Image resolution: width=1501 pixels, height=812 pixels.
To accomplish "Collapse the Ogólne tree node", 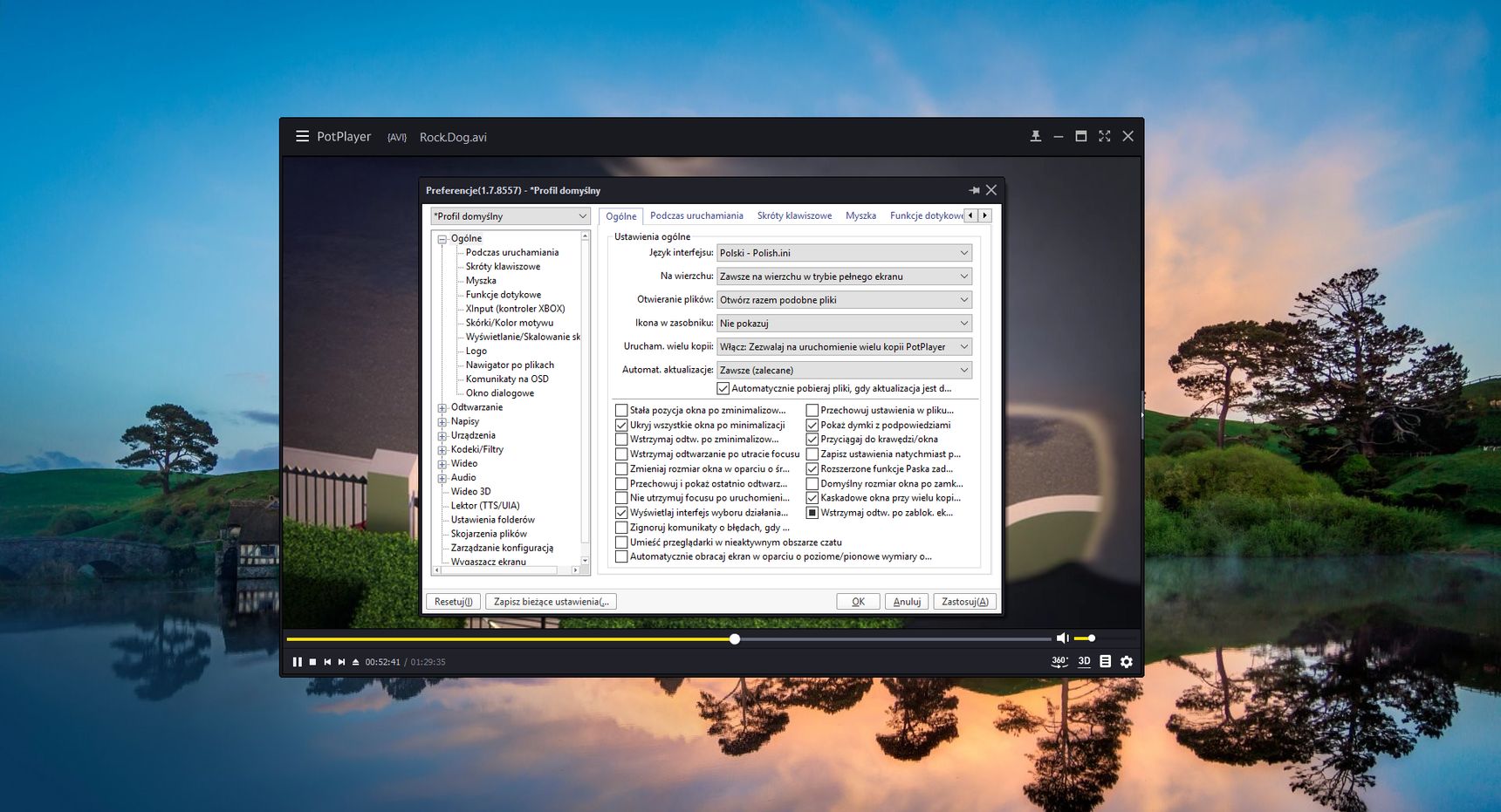I will click(x=442, y=239).
